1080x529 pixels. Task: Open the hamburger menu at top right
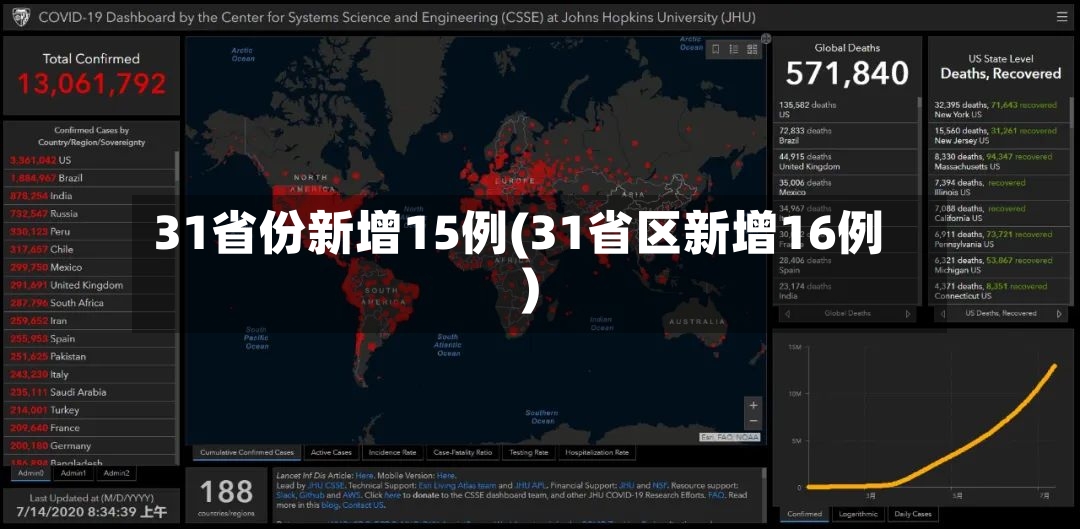[x=1062, y=17]
